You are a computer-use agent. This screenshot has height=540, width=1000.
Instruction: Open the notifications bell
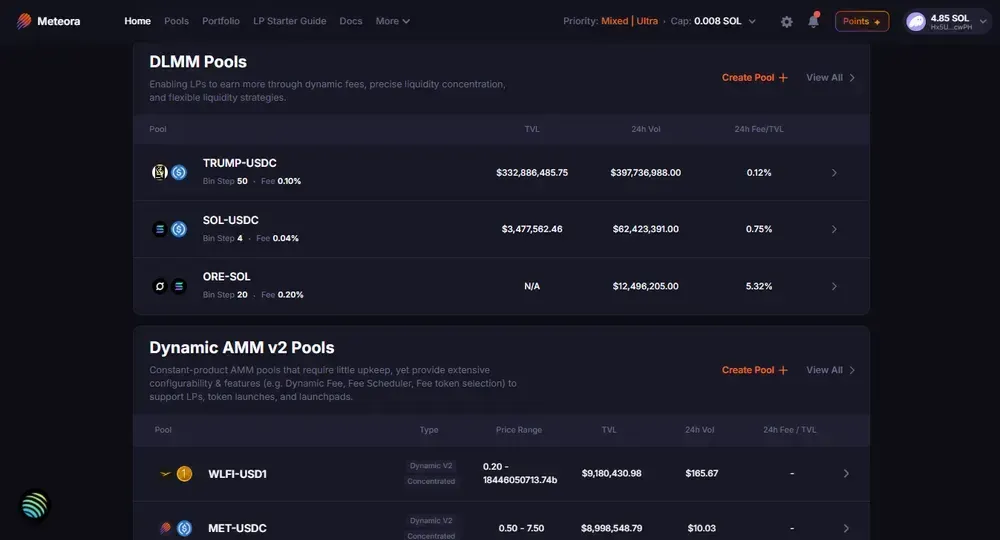point(813,20)
